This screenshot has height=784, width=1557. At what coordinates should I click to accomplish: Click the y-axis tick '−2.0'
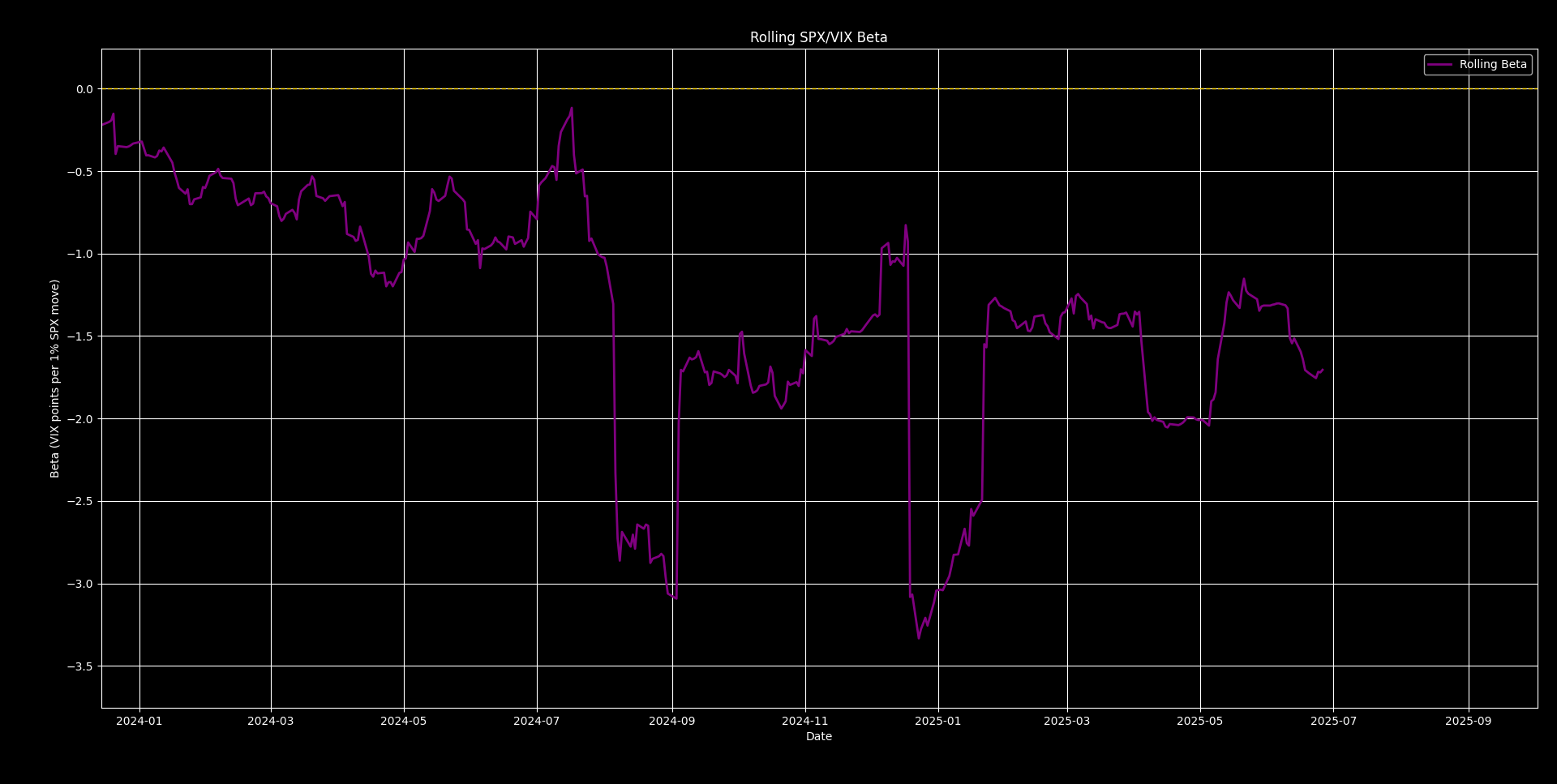point(79,419)
